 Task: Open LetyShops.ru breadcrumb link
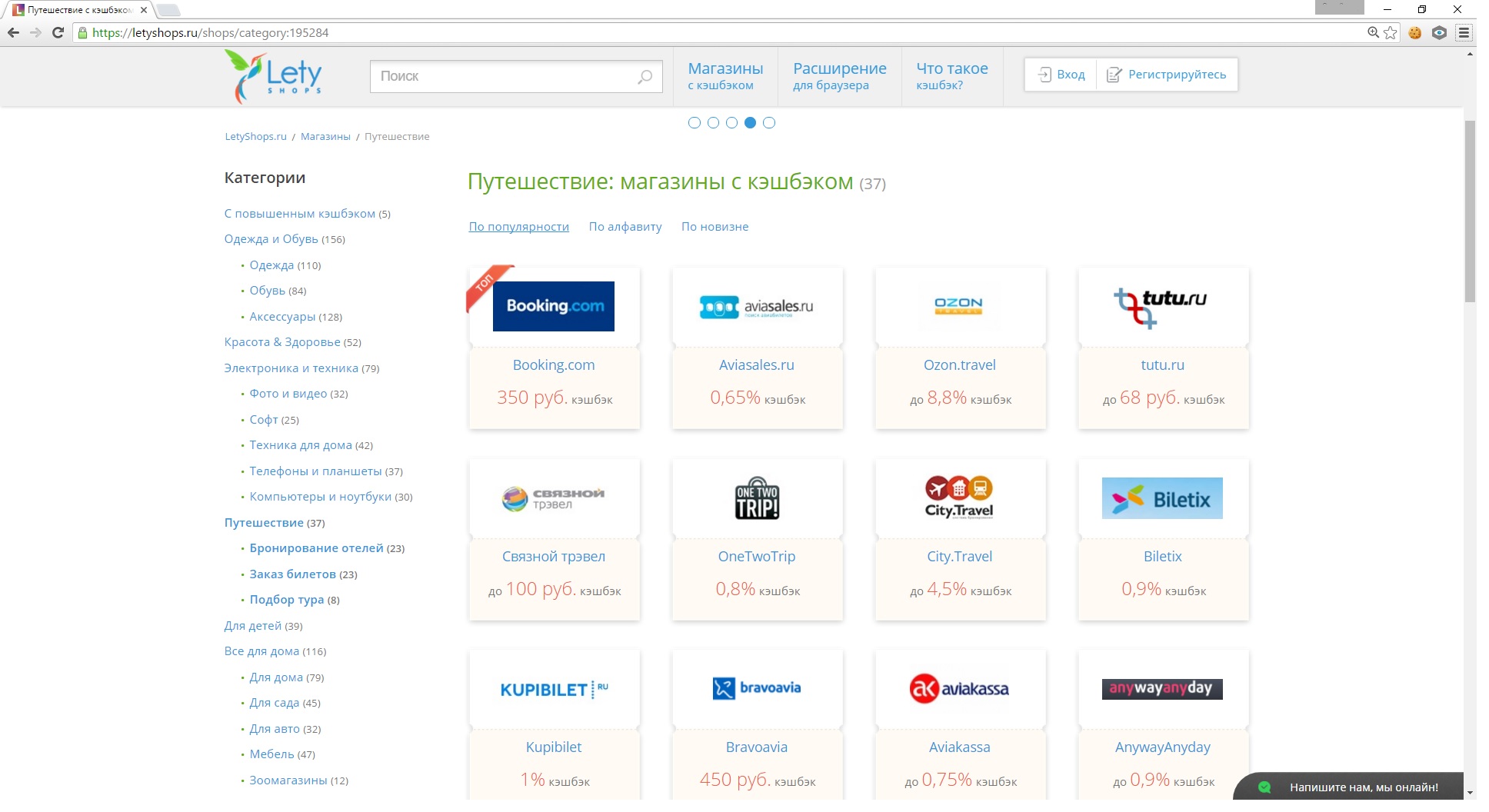point(255,137)
